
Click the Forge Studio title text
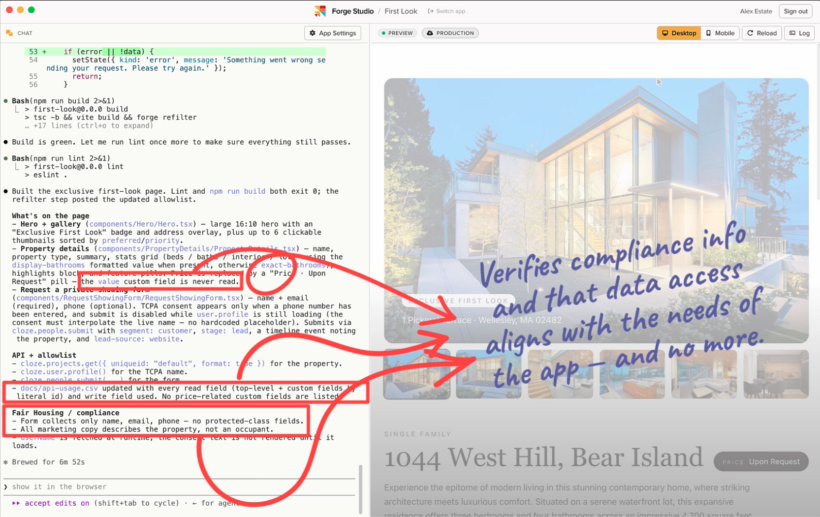click(x=352, y=11)
